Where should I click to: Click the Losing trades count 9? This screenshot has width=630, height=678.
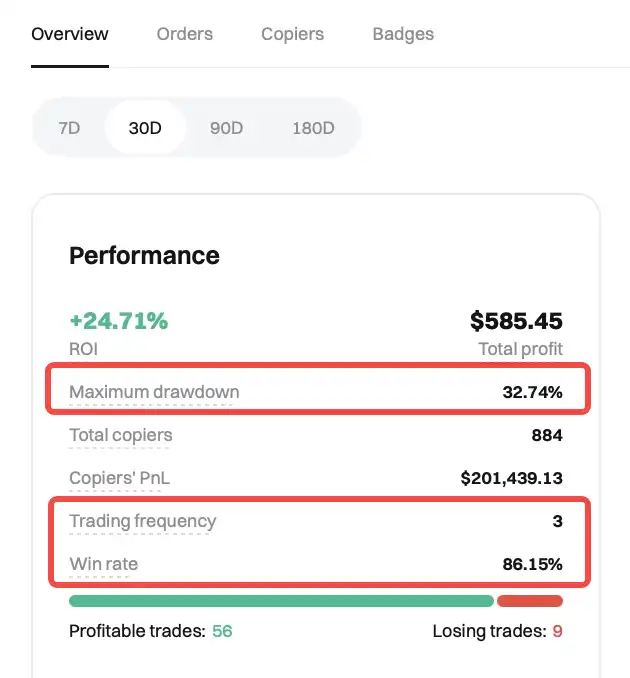tap(557, 631)
